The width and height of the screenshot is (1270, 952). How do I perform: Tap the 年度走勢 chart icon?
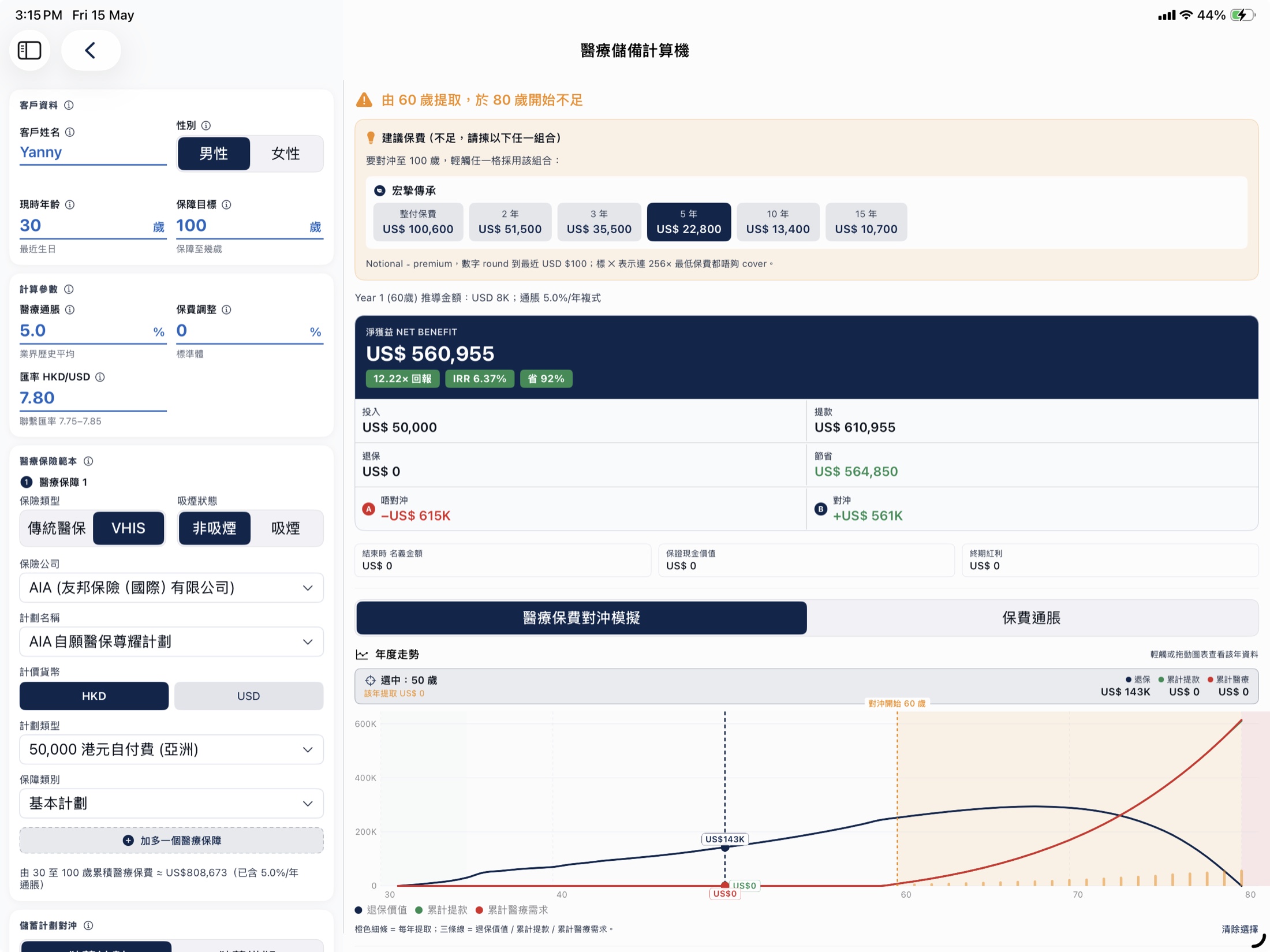pyautogui.click(x=362, y=655)
